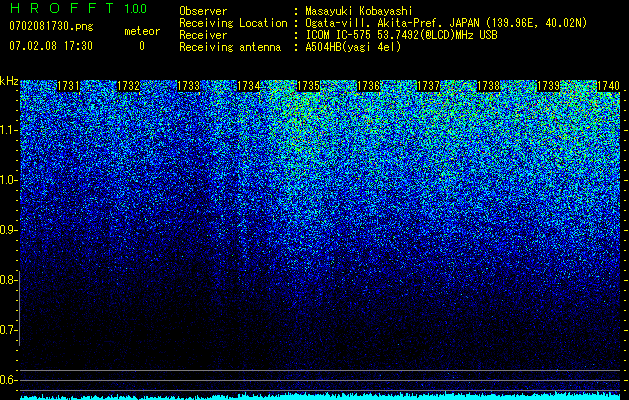Click the 1739 time marker
The height and width of the screenshot is (400, 629).
pos(548,86)
